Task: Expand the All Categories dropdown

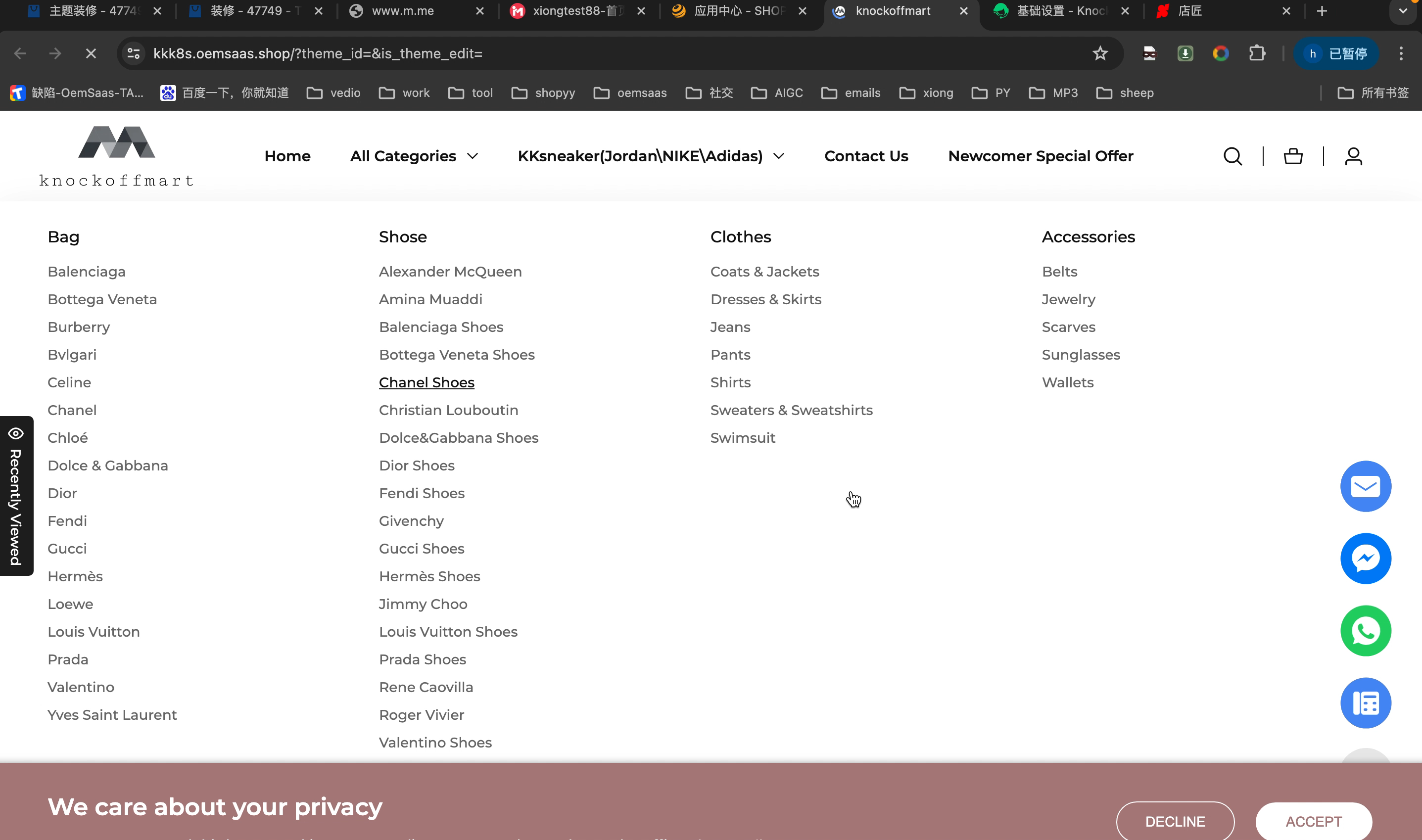Action: click(414, 156)
